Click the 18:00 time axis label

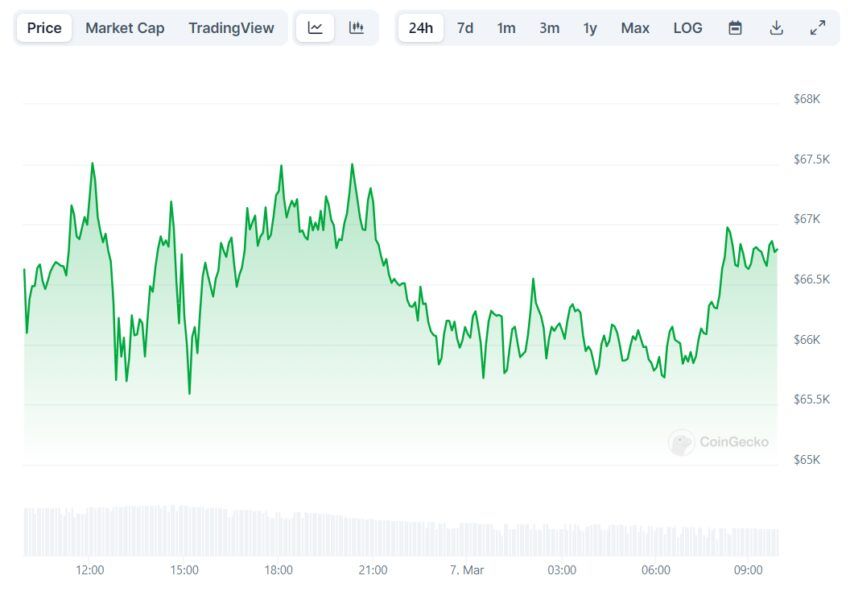click(x=279, y=570)
